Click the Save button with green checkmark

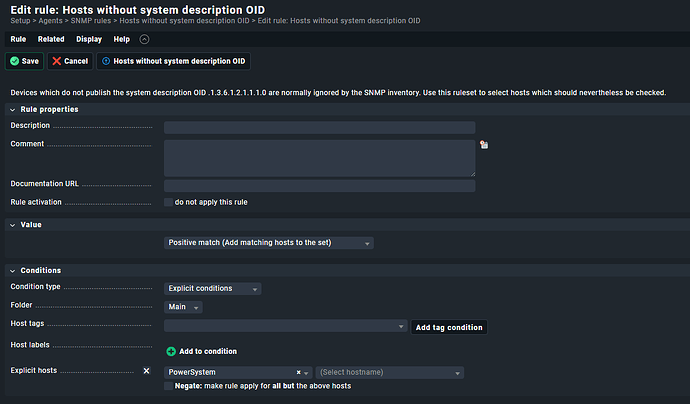24,61
